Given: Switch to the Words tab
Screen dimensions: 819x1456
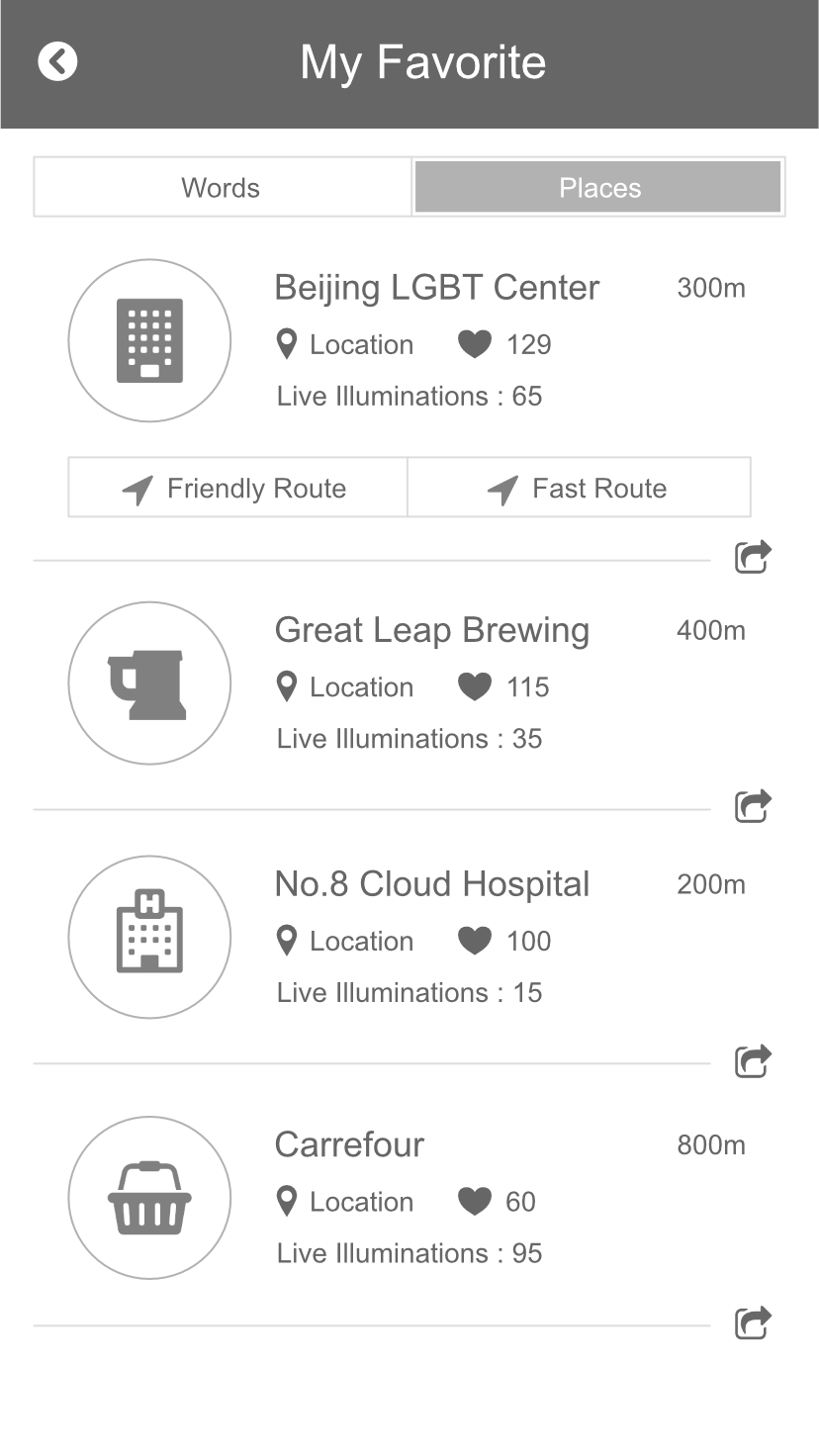Looking at the screenshot, I should click(x=222, y=187).
